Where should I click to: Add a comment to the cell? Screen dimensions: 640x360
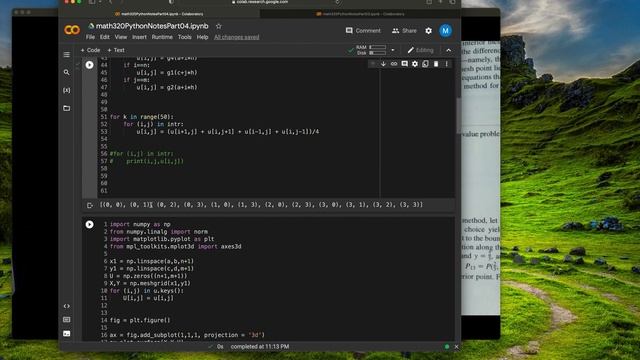click(x=404, y=64)
